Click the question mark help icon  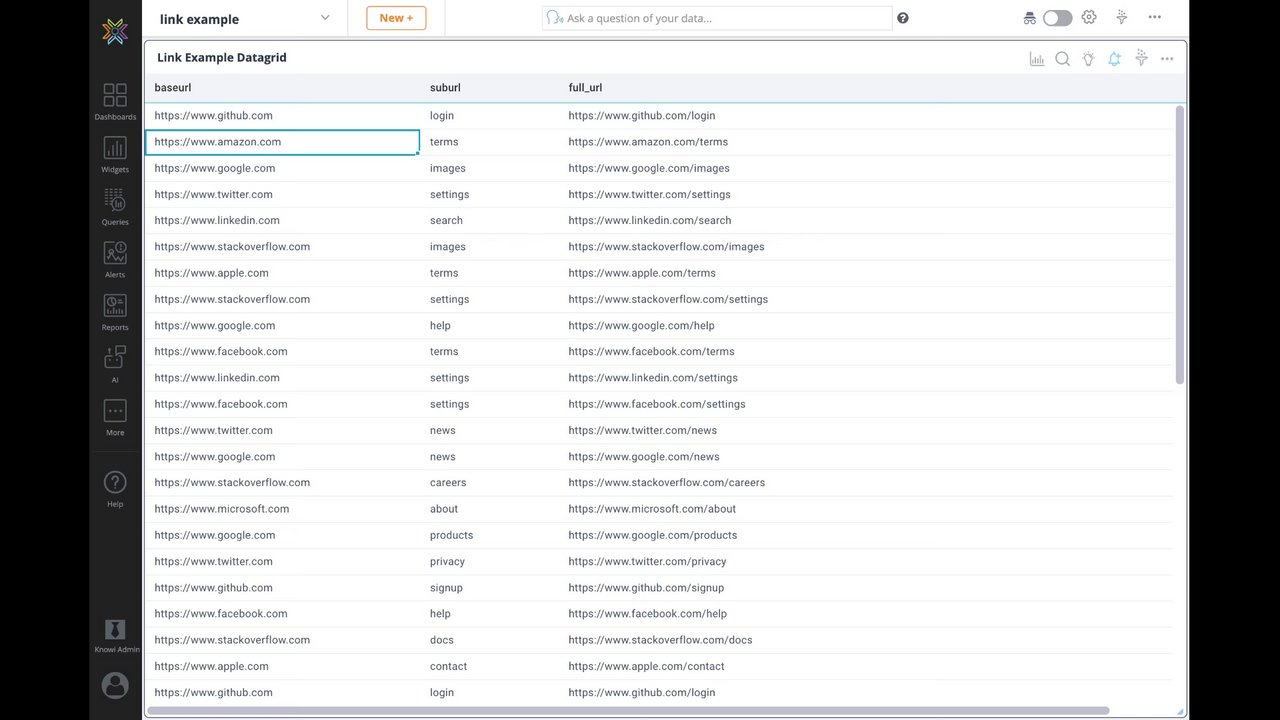pos(903,18)
